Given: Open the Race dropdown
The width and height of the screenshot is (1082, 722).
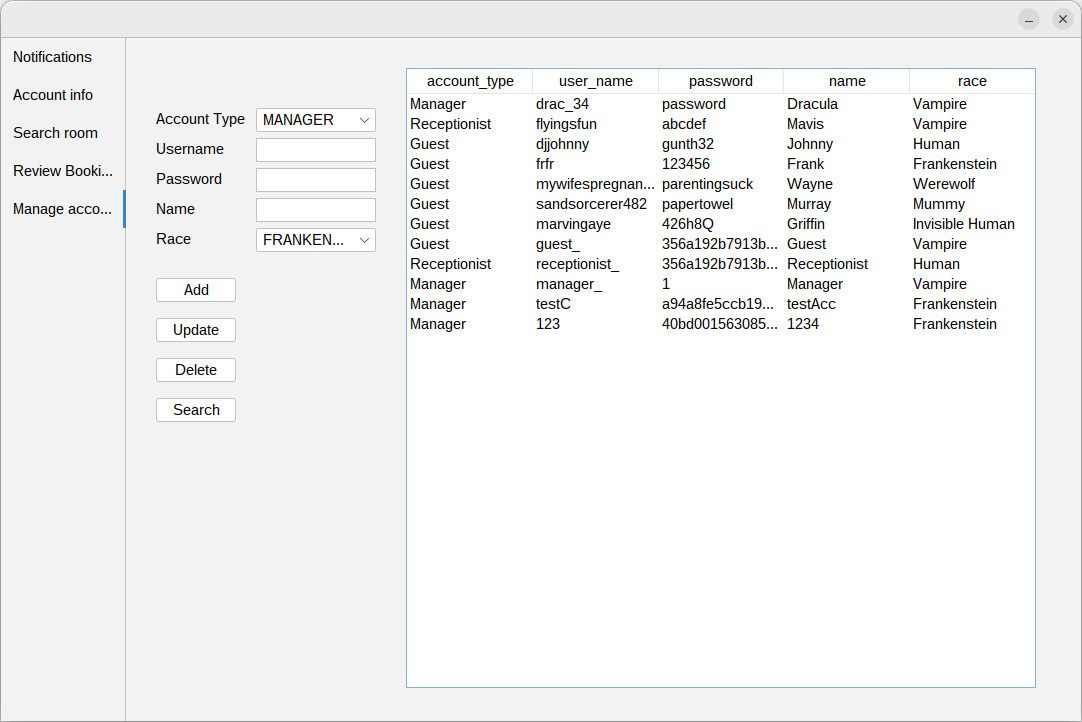Looking at the screenshot, I should (315, 239).
